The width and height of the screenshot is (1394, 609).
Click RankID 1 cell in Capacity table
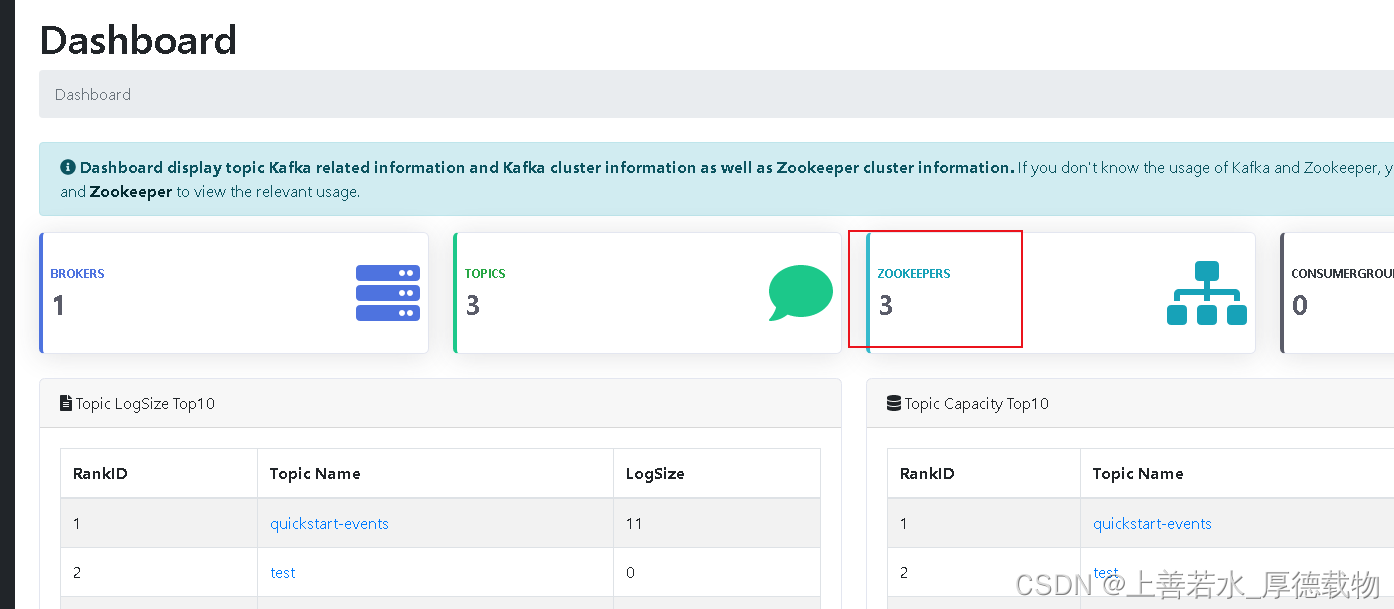pos(984,524)
